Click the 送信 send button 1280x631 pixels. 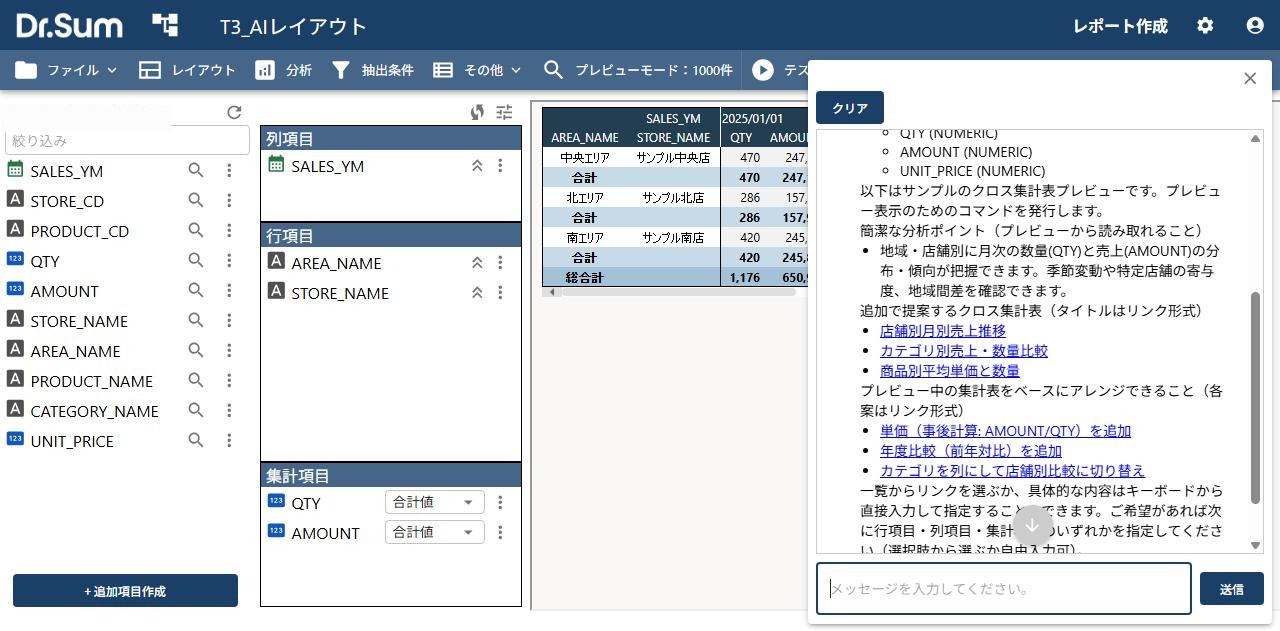pos(1232,589)
